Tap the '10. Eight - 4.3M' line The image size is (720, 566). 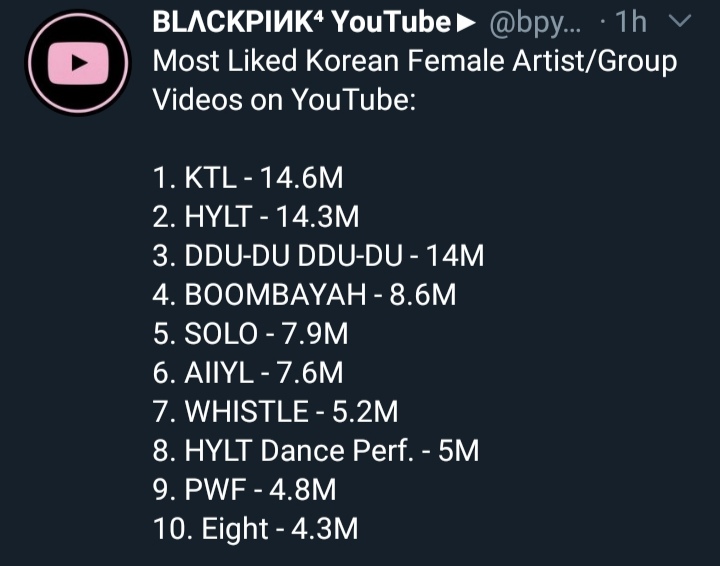255,529
